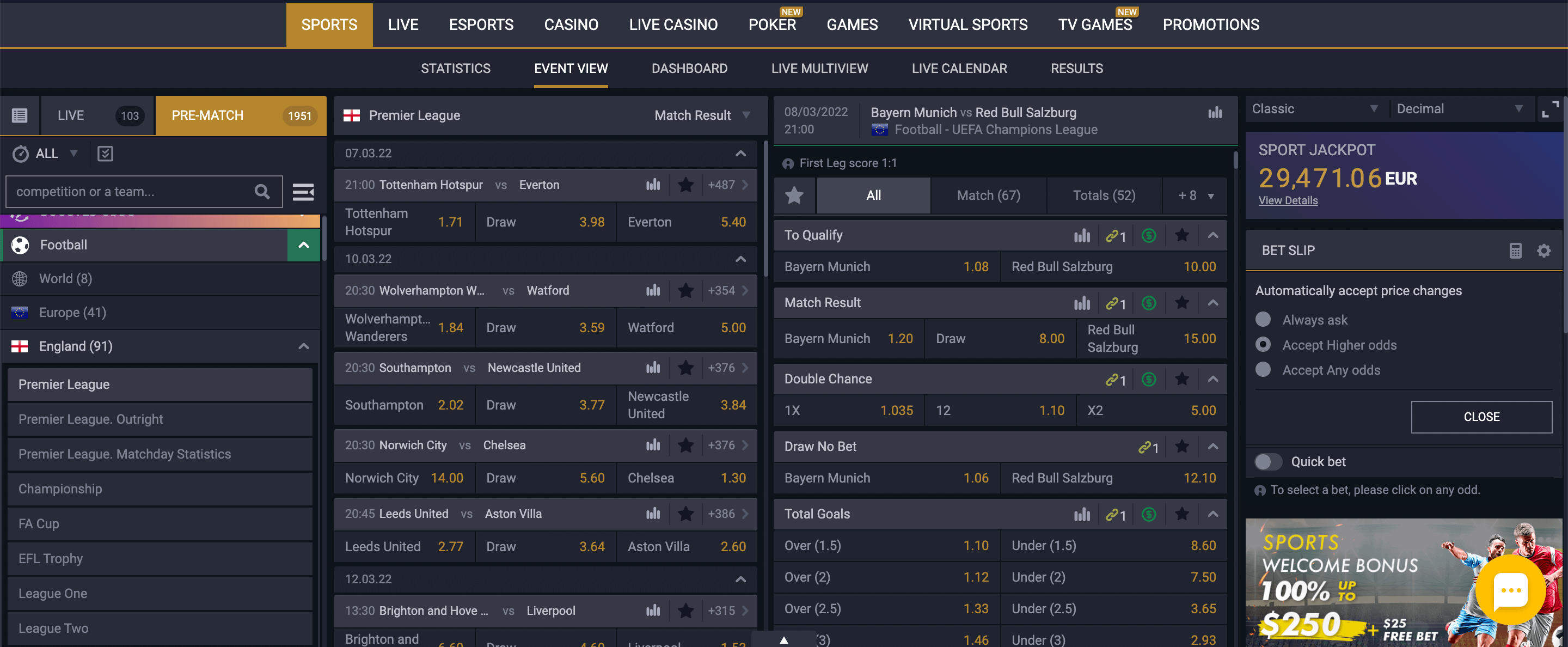The height and width of the screenshot is (647, 1568).
Task: Open statistics icon for Wolverhampton vs Watford
Action: pyautogui.click(x=653, y=290)
